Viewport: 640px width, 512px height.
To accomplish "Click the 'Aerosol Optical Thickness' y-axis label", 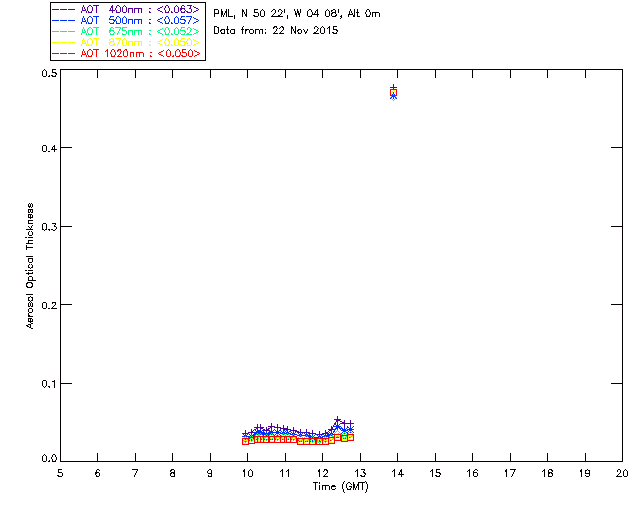I will click(30, 266).
